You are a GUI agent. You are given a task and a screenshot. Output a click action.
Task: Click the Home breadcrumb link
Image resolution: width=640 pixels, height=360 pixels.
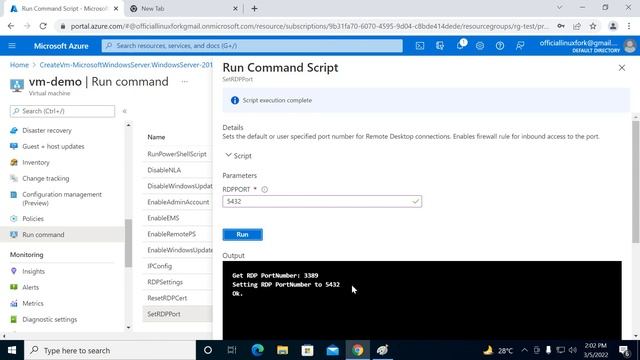tap(19, 65)
